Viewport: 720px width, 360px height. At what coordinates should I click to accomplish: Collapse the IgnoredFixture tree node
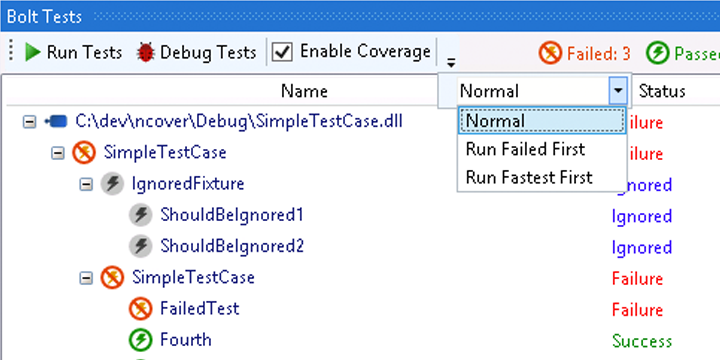click(x=86, y=185)
